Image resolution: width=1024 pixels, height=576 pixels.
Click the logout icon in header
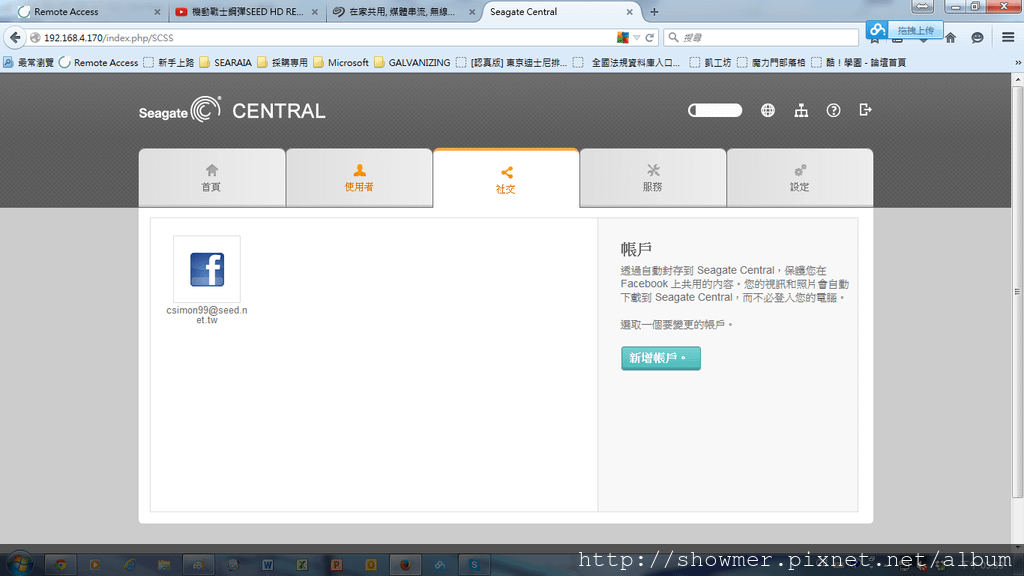865,110
